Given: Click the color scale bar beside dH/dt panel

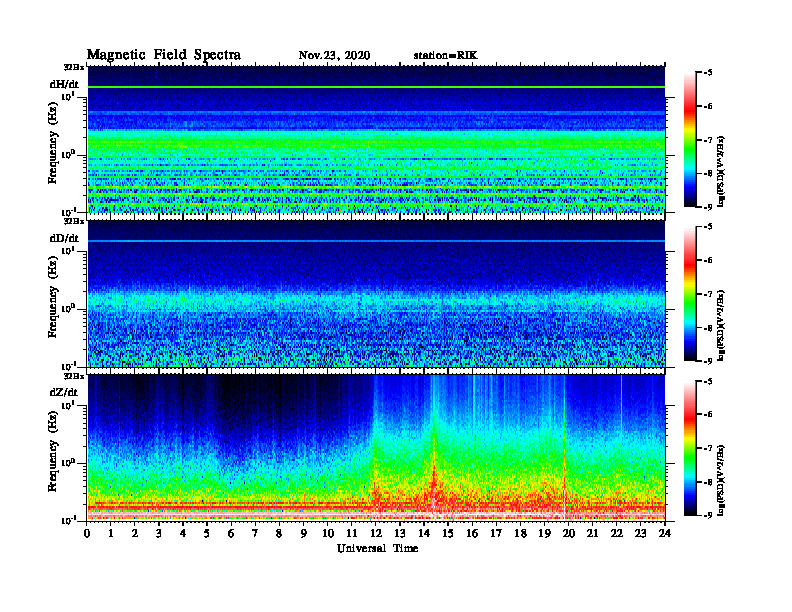Looking at the screenshot, I should (690, 140).
